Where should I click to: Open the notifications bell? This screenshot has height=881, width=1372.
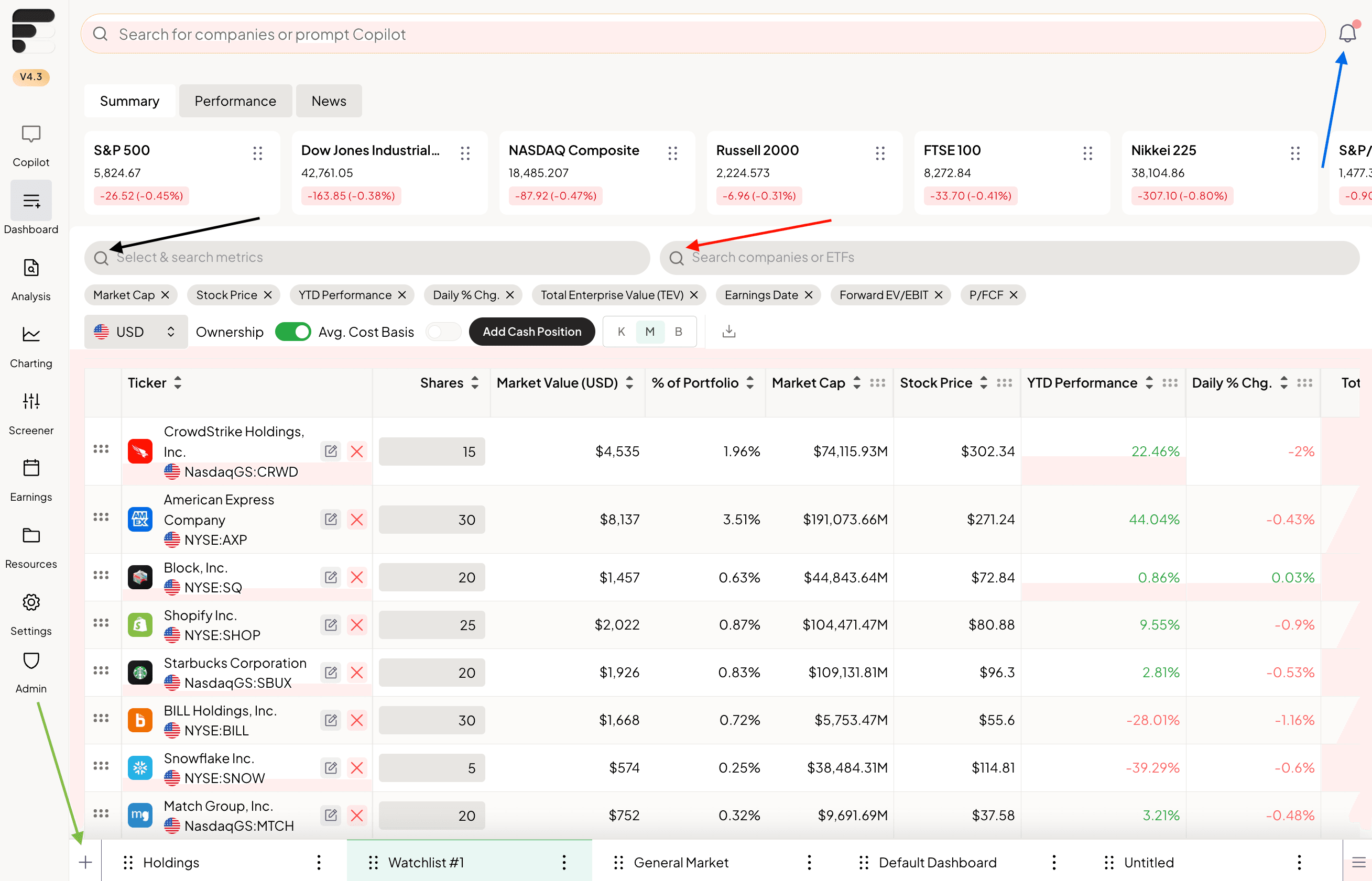[x=1347, y=33]
